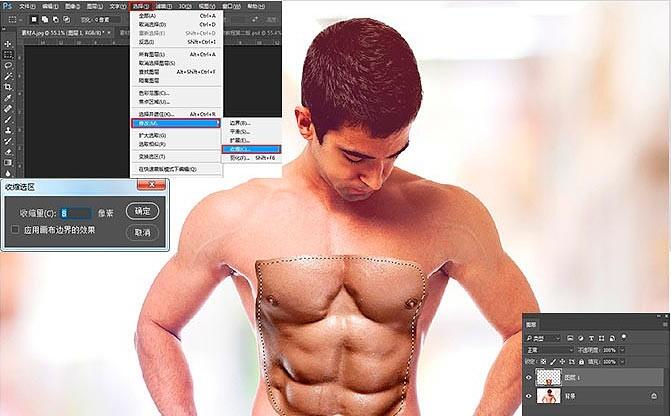Screen dimensions: 671x416
Task: Toggle the layer filter on/off switch
Action: pyautogui.click(x=624, y=337)
